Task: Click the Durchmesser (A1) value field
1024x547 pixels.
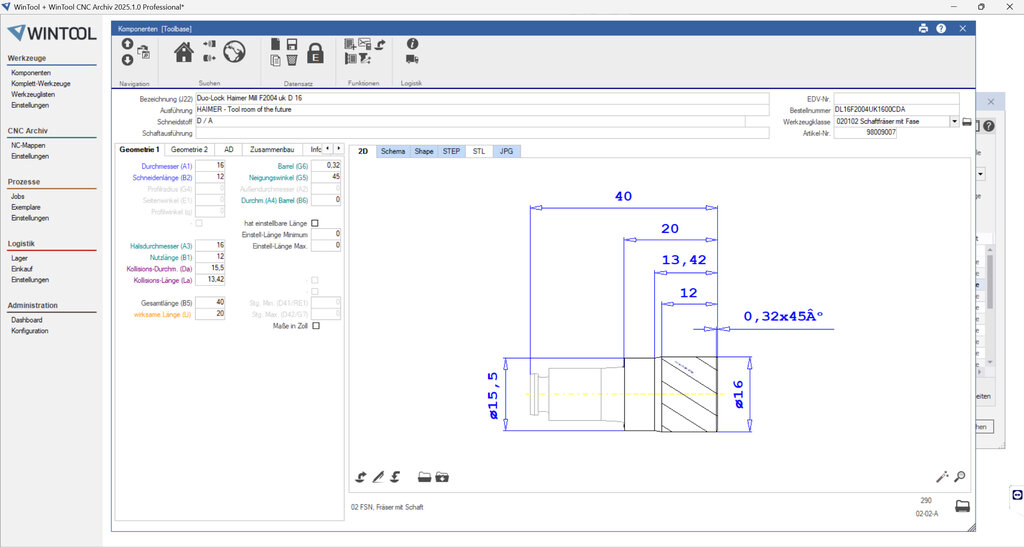Action: [x=210, y=166]
